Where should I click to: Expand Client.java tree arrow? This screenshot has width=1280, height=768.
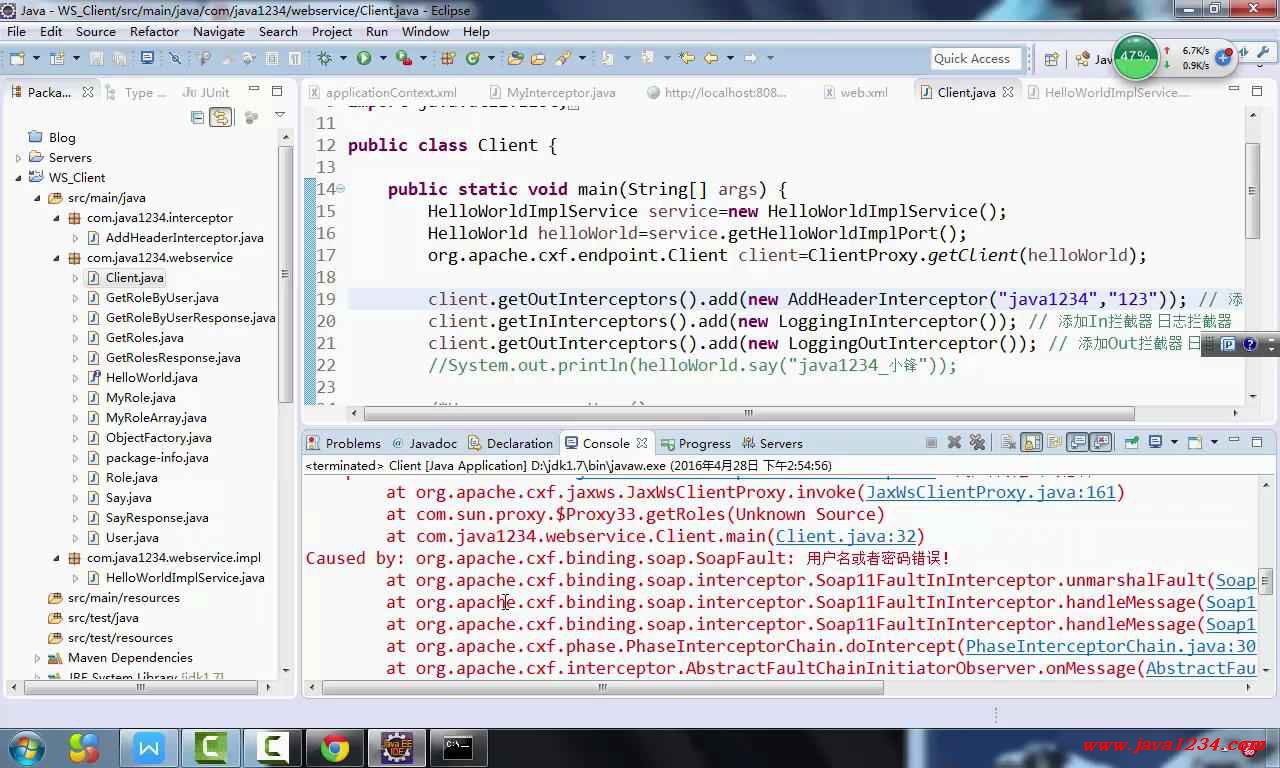[x=75, y=278]
